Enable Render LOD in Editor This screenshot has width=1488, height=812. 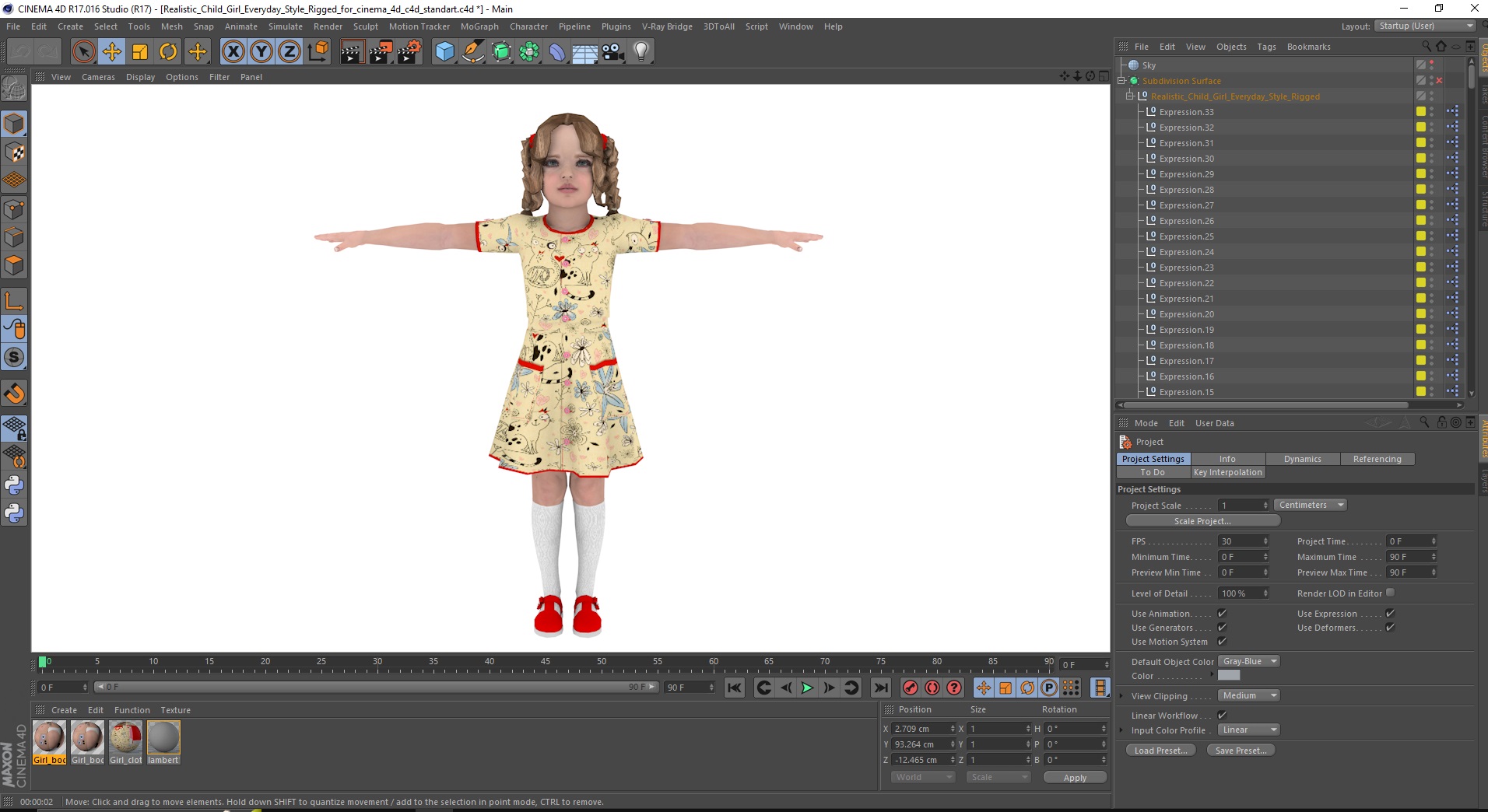[1390, 593]
